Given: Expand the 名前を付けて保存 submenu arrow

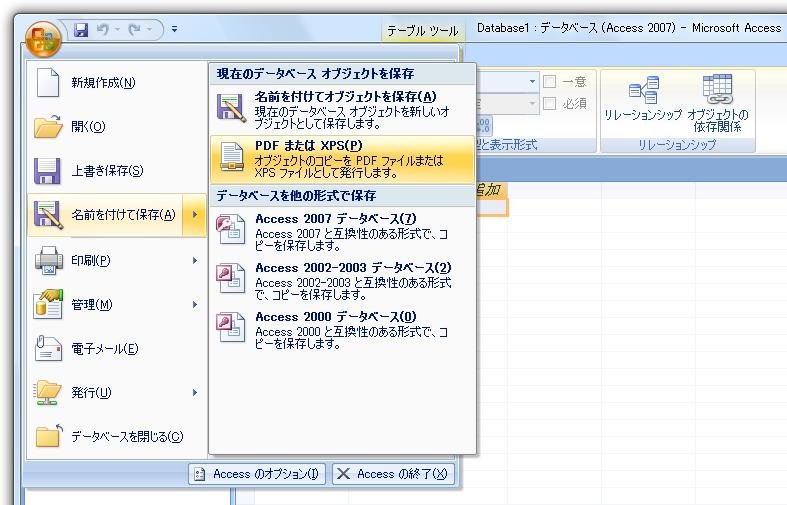Looking at the screenshot, I should [195, 215].
